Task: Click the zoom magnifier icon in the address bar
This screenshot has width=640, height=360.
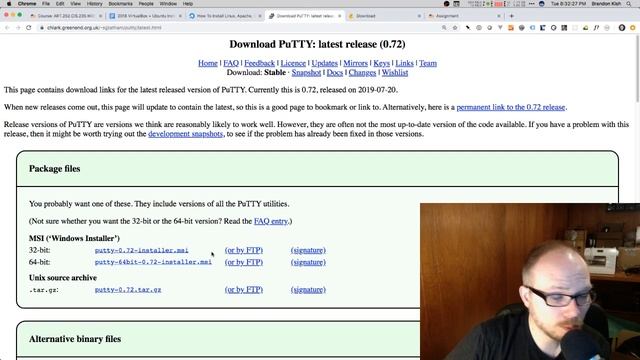Action: 444,28
